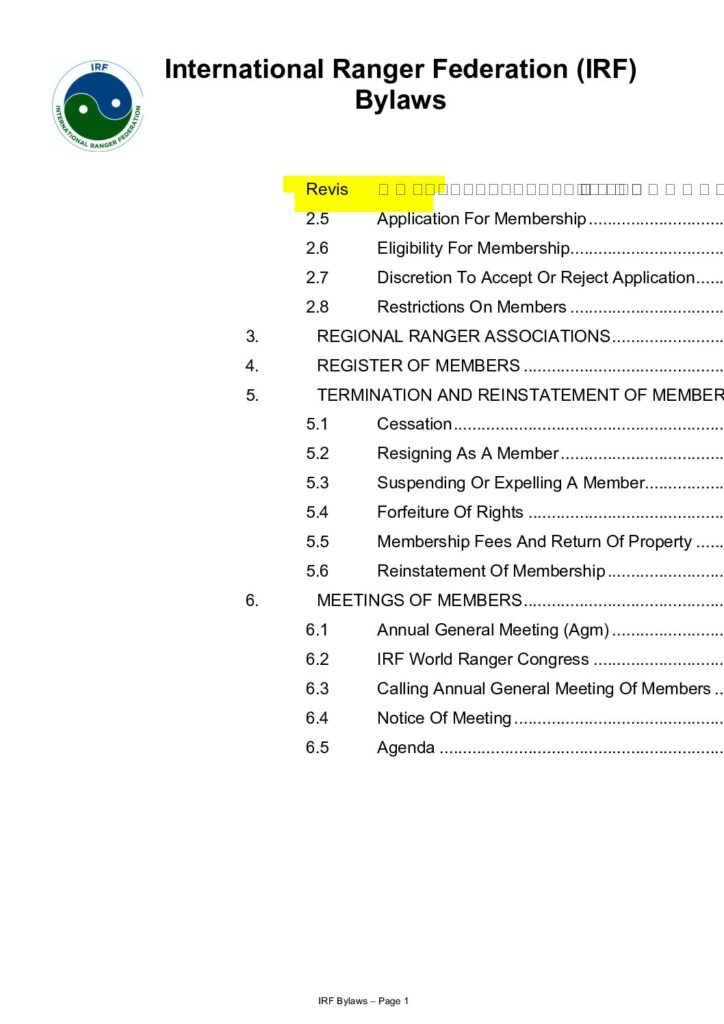Viewport: 724px width, 1024px height.
Task: Jump to Restrictions On Members section
Action: point(471,307)
